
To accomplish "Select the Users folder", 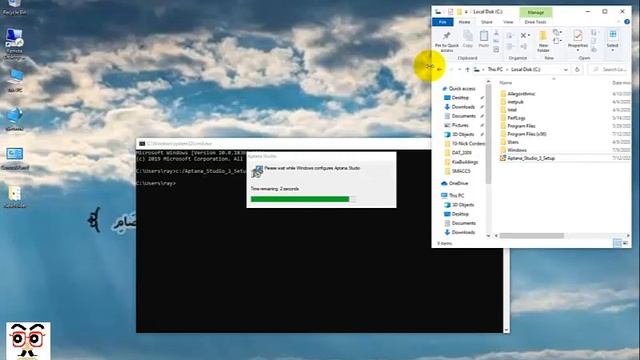I will [513, 142].
